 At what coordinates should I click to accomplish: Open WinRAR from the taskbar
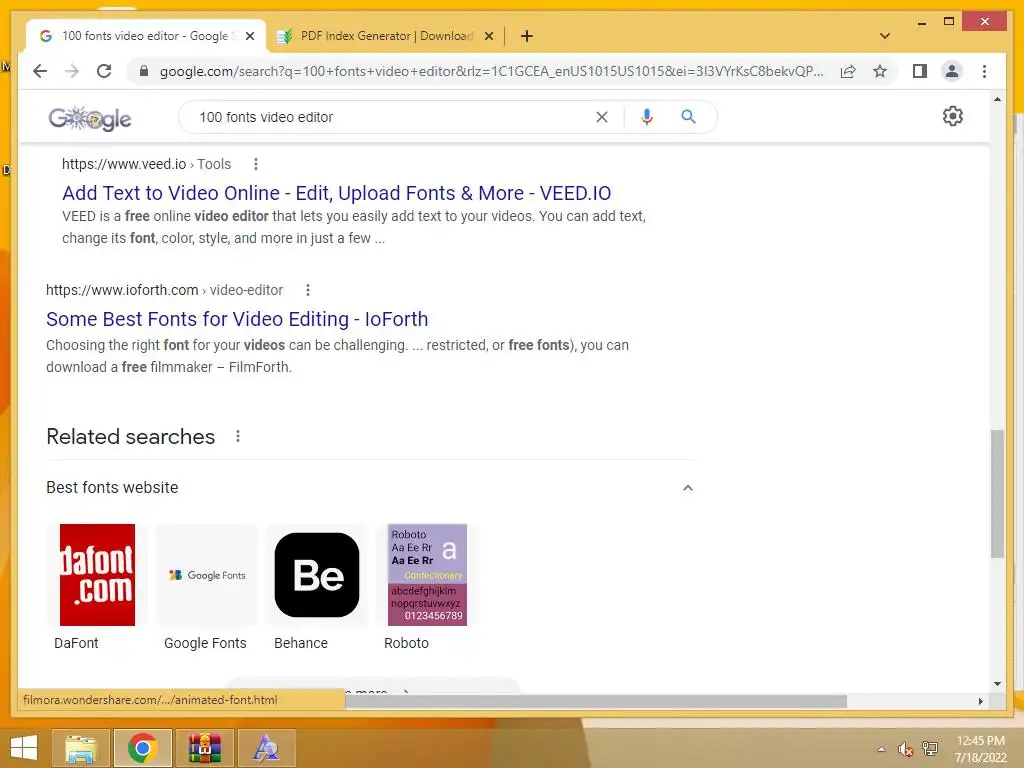(x=204, y=748)
